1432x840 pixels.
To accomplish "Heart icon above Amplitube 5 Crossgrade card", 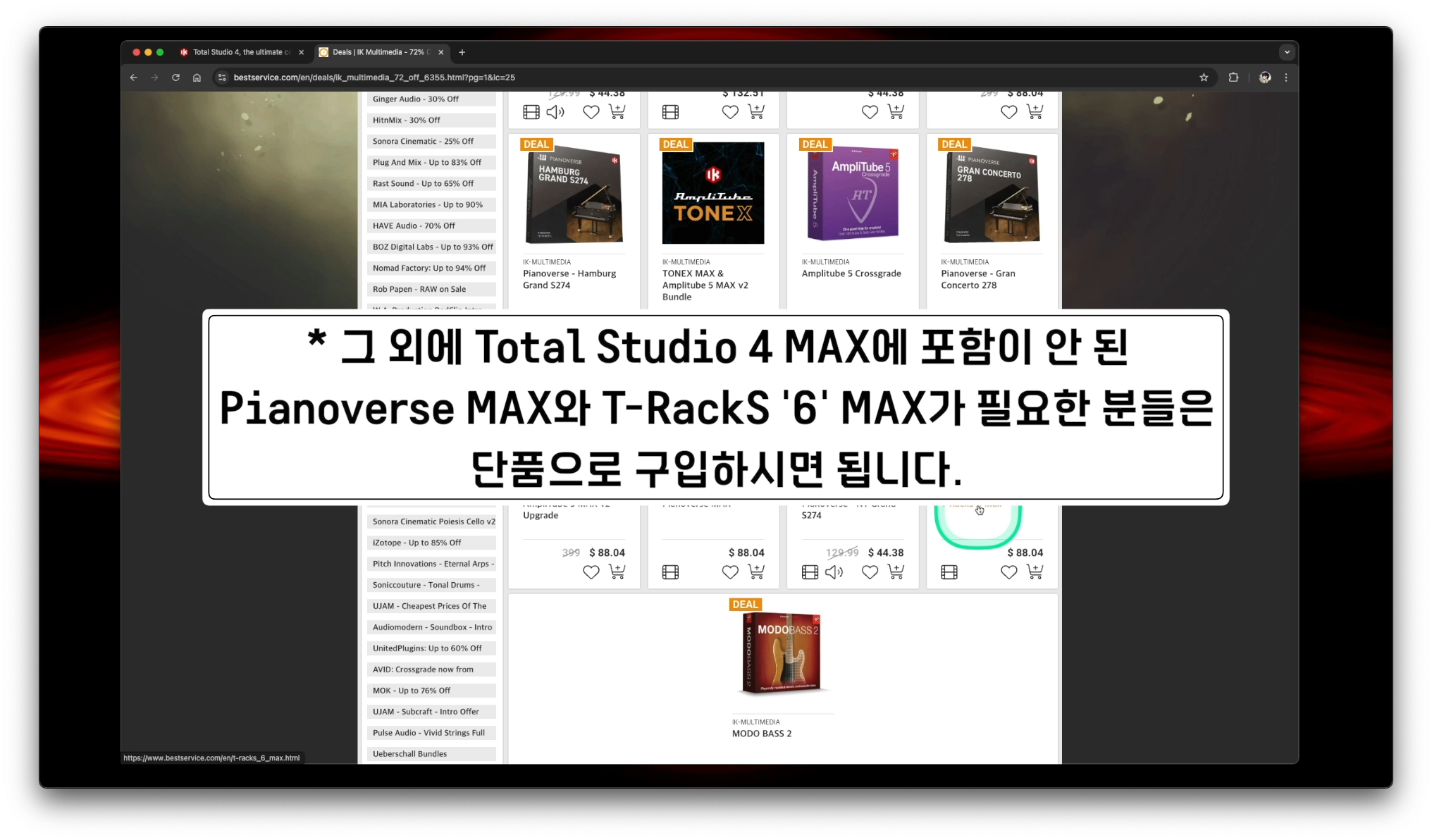I will [x=870, y=111].
